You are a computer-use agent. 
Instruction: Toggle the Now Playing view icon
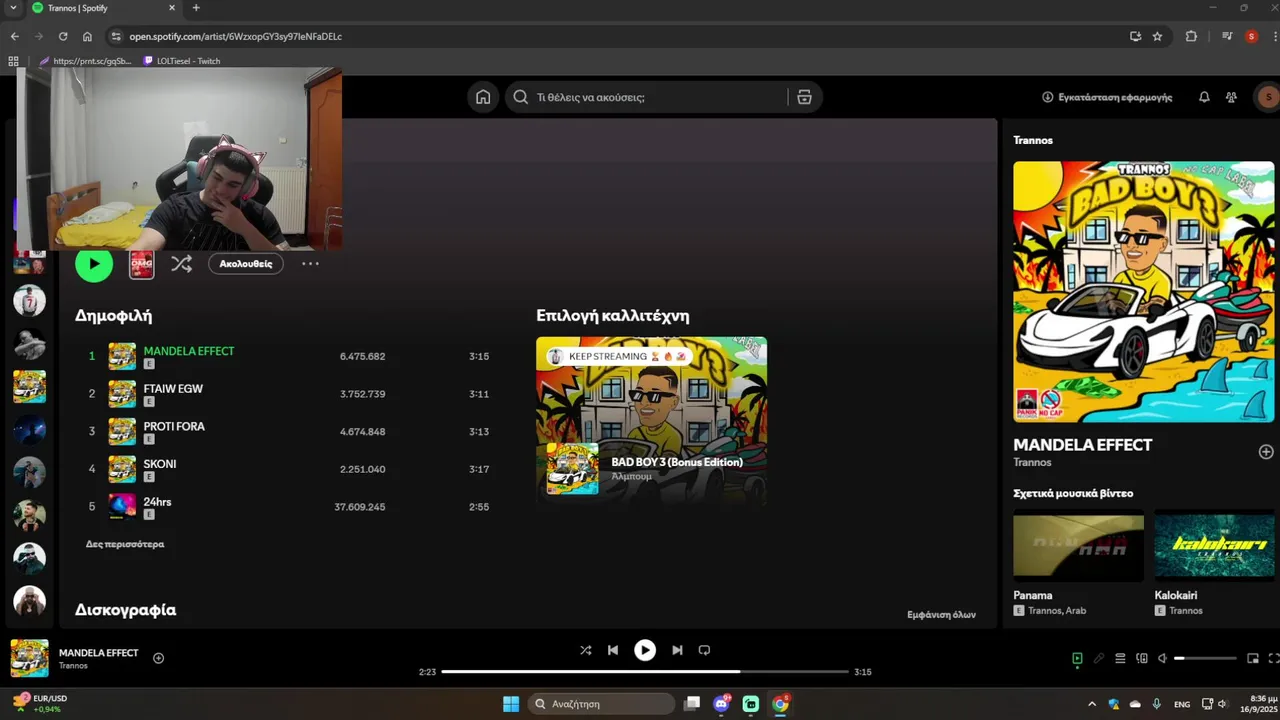[x=1077, y=658]
